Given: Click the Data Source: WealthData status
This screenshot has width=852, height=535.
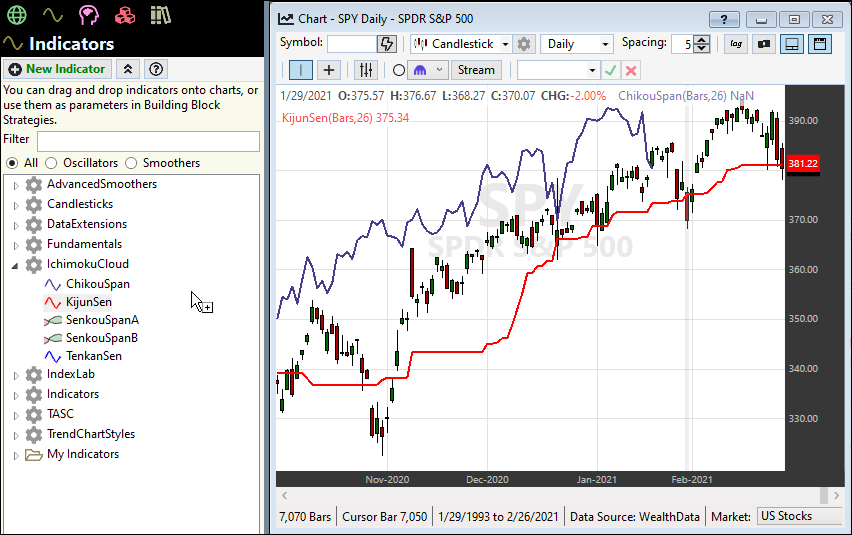Looking at the screenshot, I should [634, 517].
